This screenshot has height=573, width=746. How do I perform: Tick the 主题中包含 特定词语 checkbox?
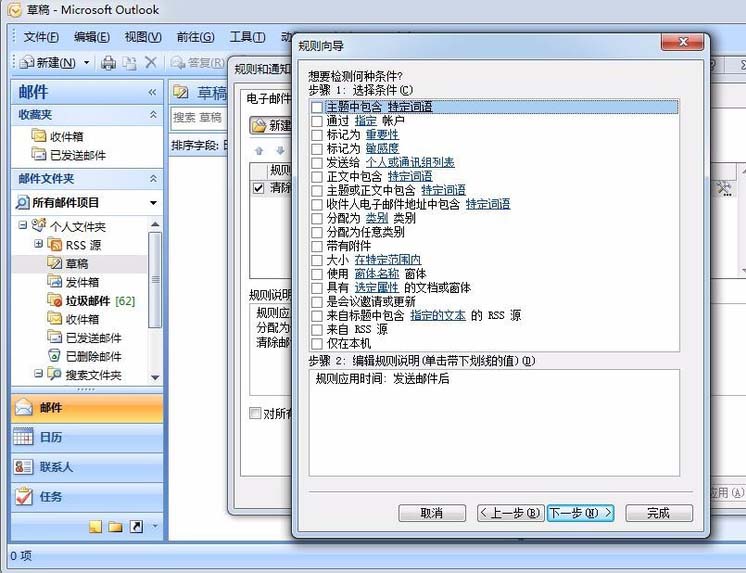click(317, 107)
